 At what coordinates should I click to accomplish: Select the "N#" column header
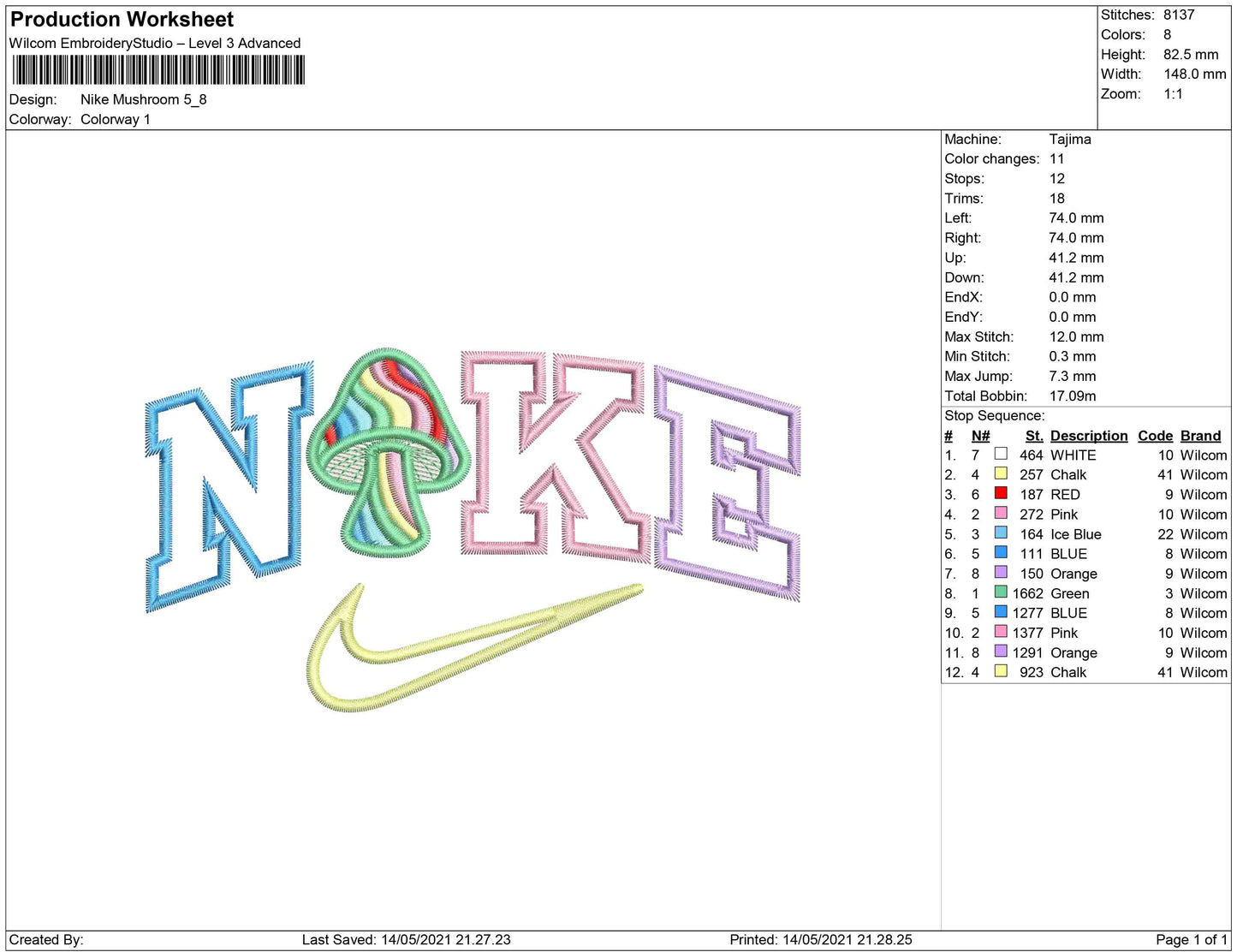tap(981, 436)
